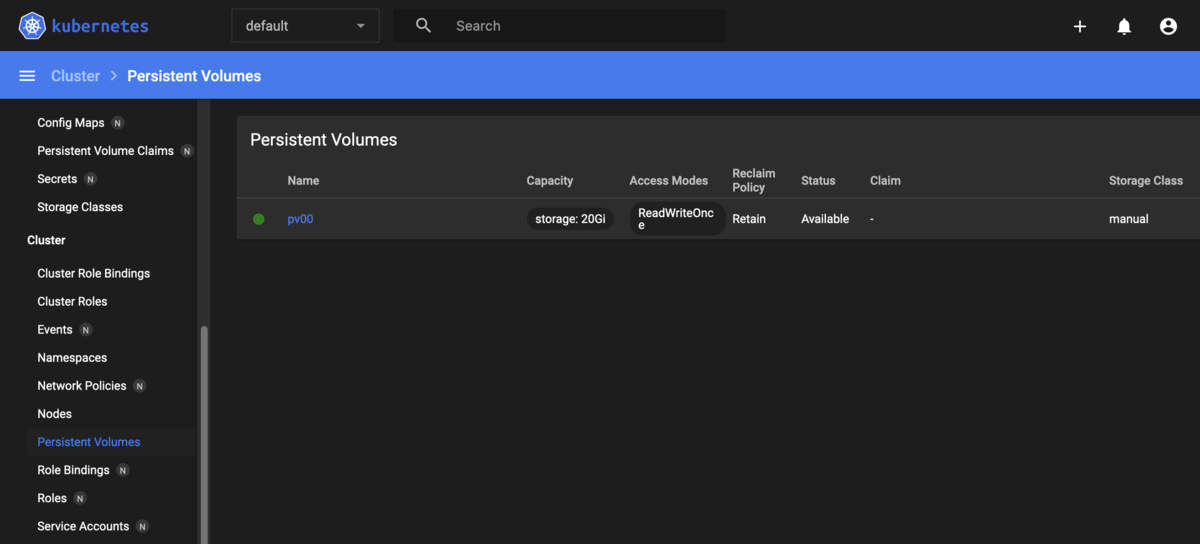Open the notifications bell
This screenshot has height=544, width=1200.
pos(1124,27)
